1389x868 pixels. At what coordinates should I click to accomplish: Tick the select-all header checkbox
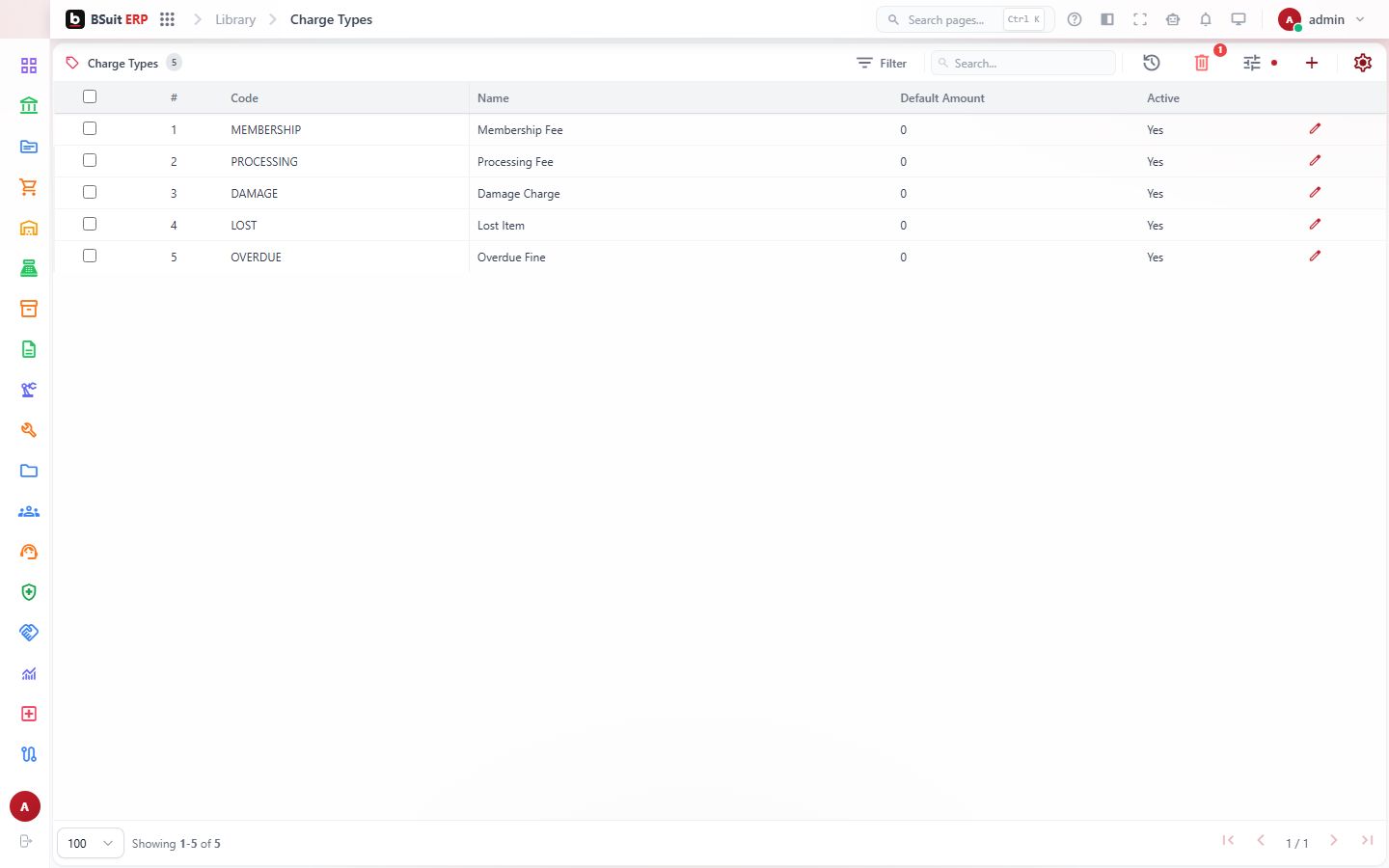90,96
